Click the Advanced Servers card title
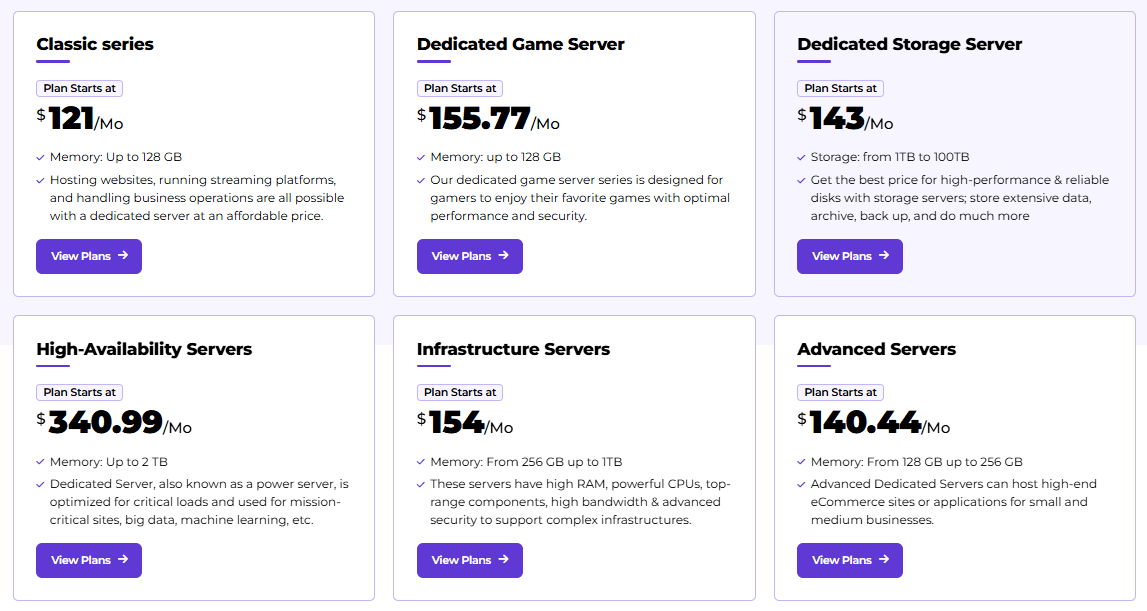This screenshot has height=611, width=1147. point(876,349)
